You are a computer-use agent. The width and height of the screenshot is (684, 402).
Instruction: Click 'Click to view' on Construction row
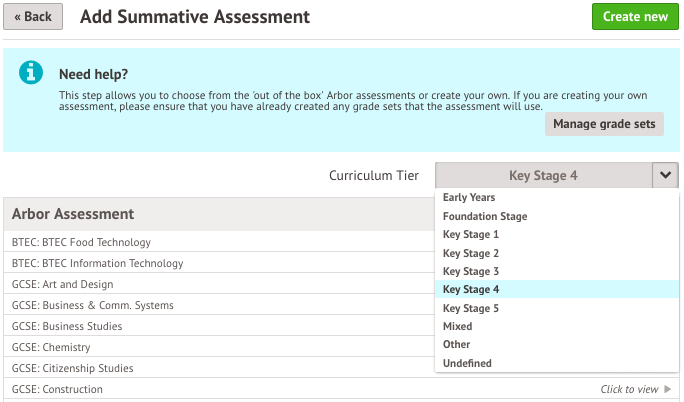click(x=629, y=389)
